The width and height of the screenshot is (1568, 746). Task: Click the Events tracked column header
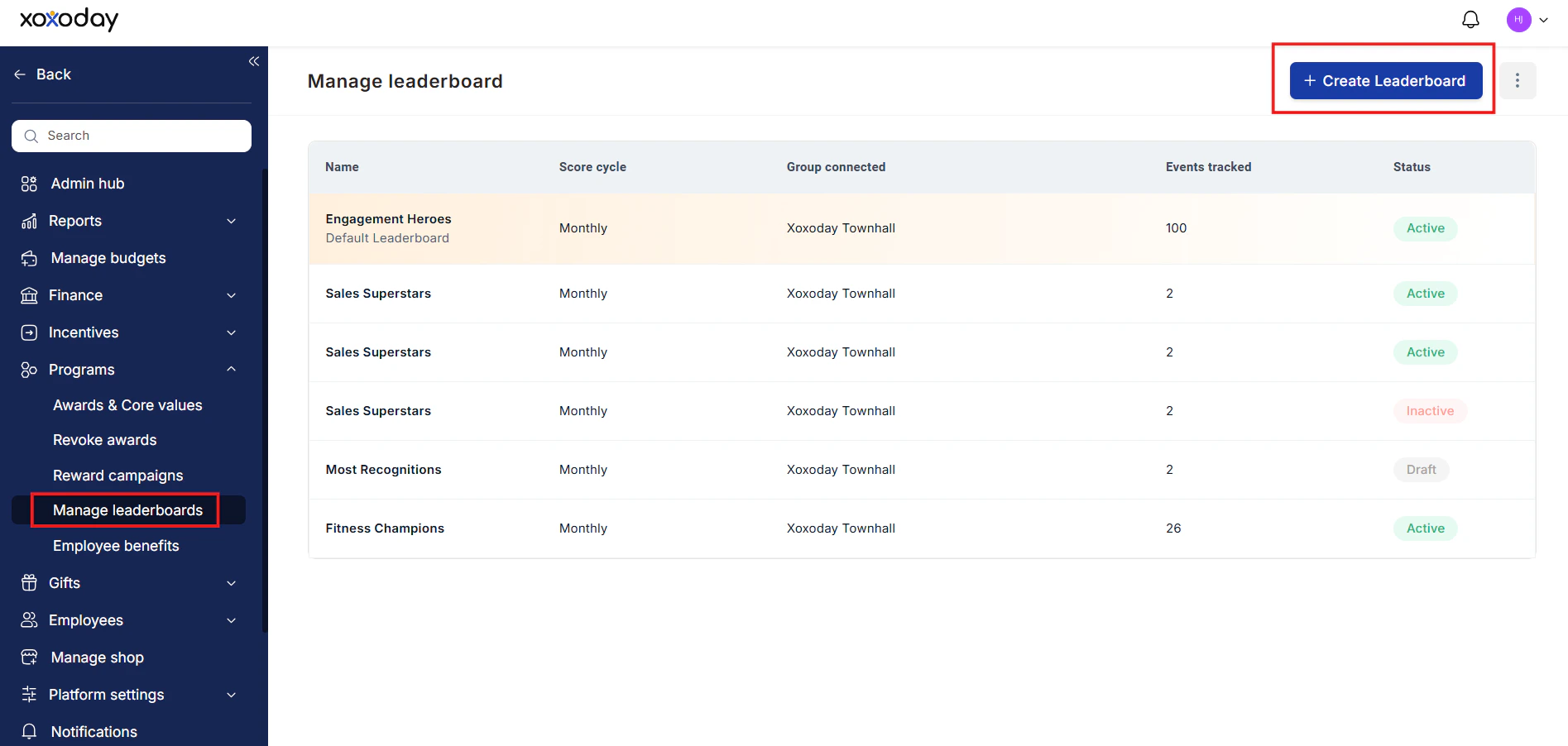tap(1208, 167)
